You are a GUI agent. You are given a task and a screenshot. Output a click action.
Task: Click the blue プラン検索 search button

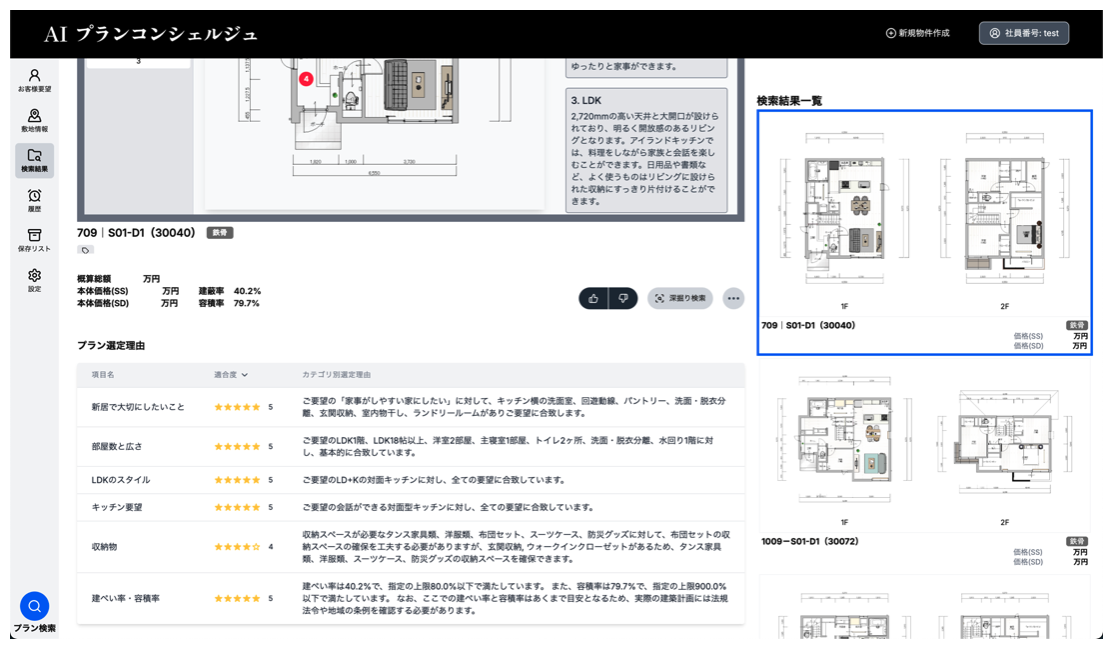[34, 606]
